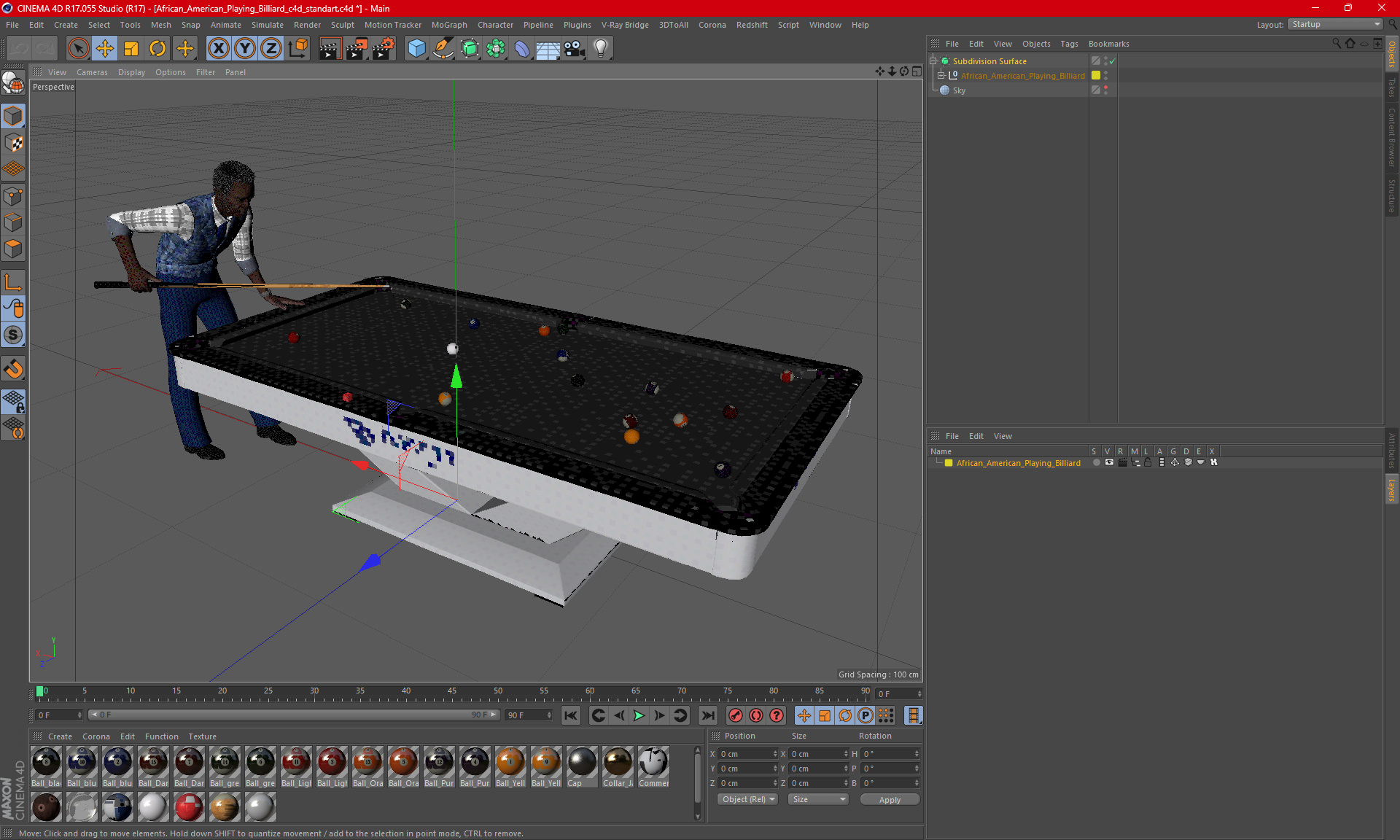Open the spline pen tool
The image size is (1400, 840).
[443, 49]
